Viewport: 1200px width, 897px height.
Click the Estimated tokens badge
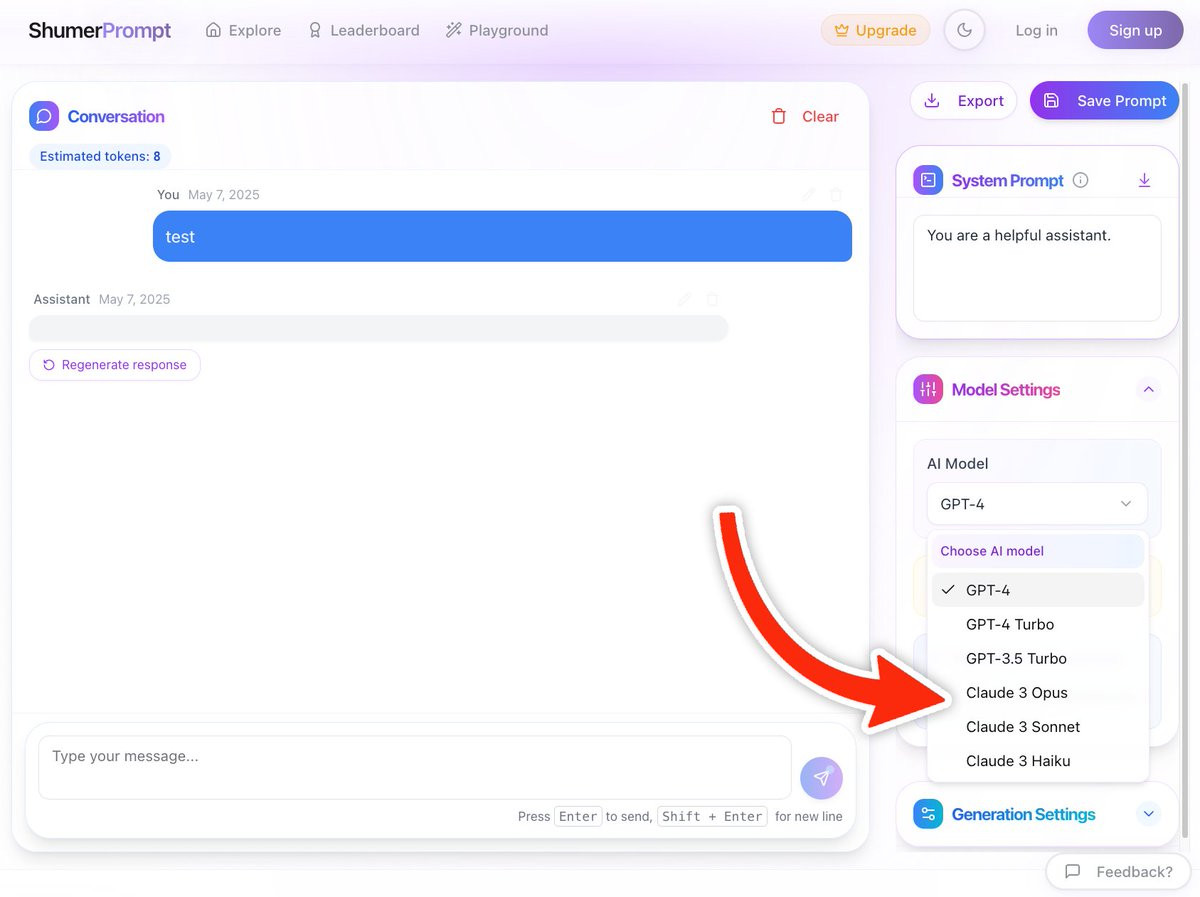(x=100, y=156)
